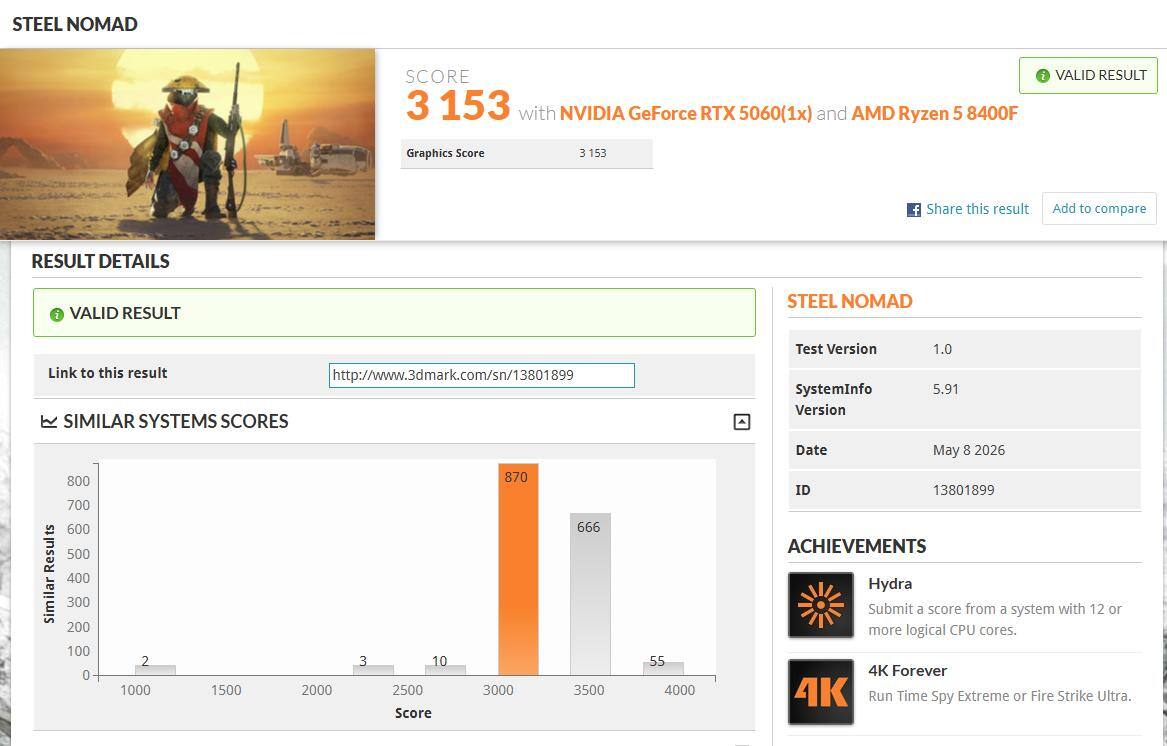Open the NVIDIA GeForce RTX 5060 link
The height and width of the screenshot is (746, 1167).
click(685, 113)
